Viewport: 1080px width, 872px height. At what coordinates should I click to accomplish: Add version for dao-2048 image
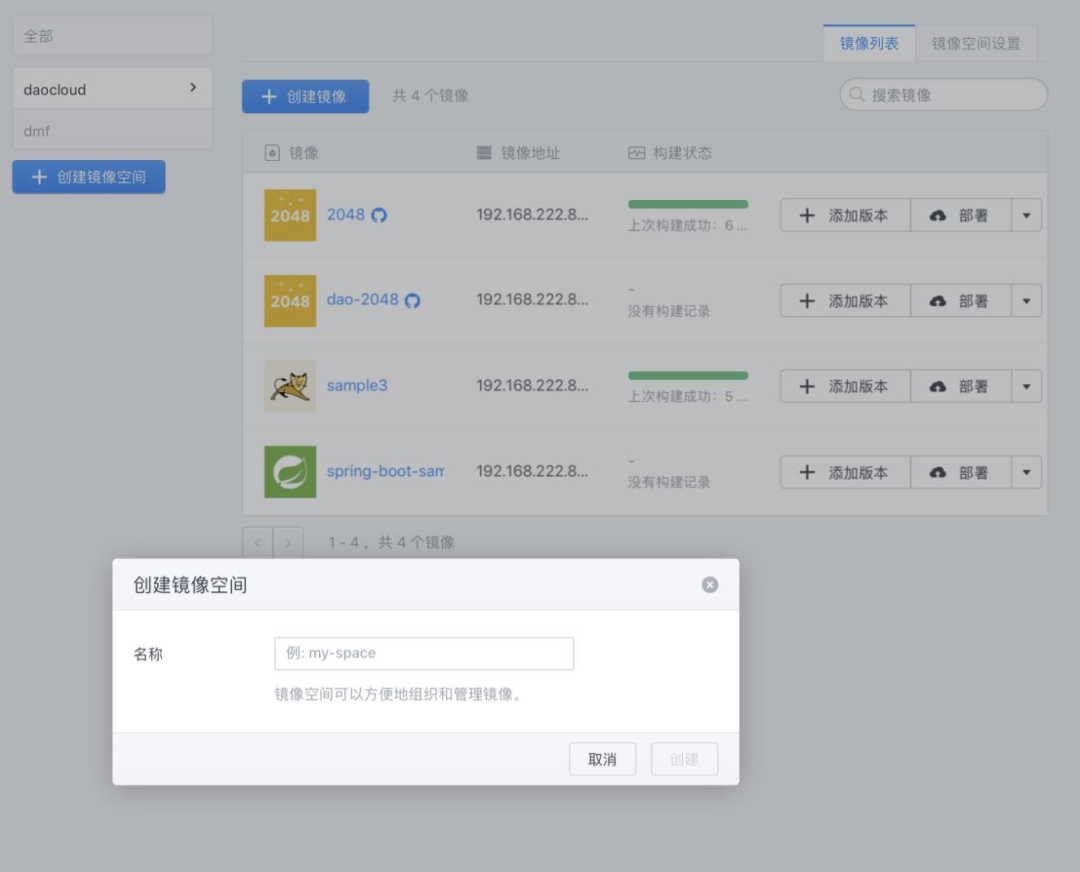(845, 301)
